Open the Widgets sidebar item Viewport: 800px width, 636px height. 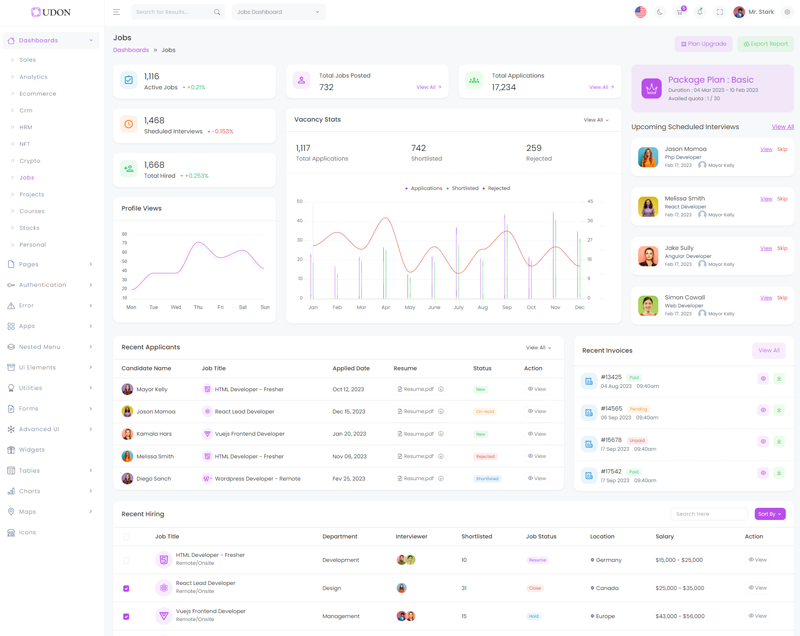tap(31, 450)
